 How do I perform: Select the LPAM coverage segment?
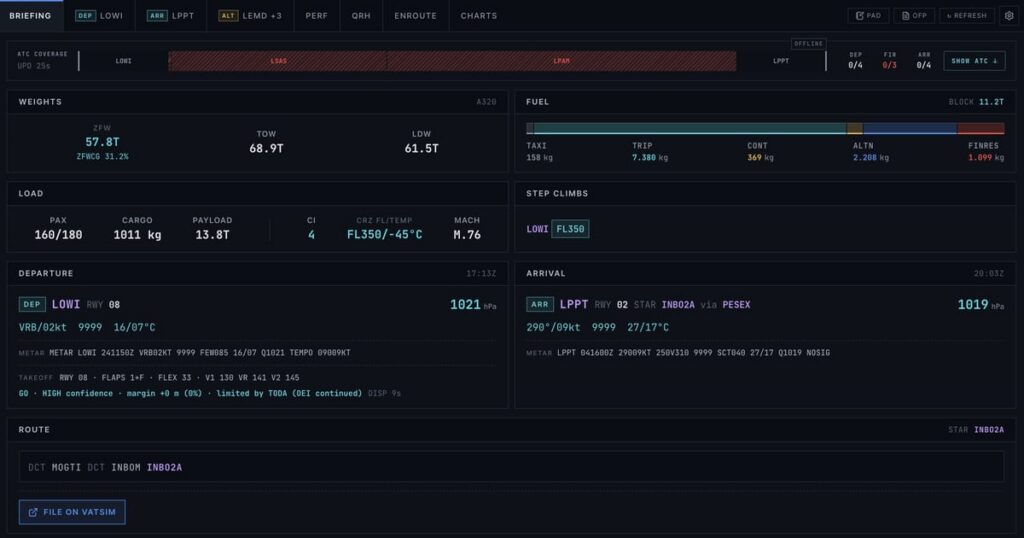coord(562,61)
